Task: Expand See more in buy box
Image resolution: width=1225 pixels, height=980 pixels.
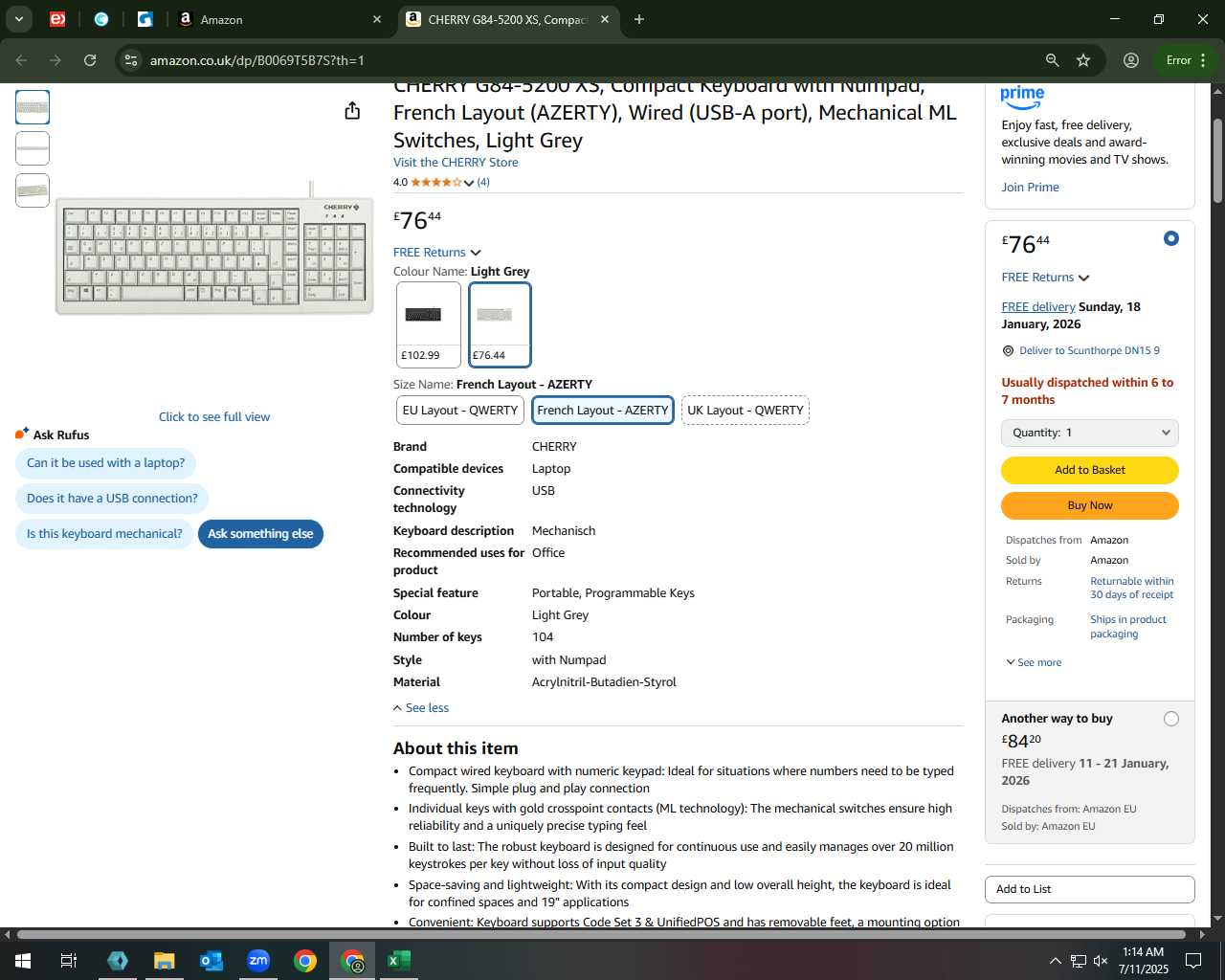Action: click(1034, 662)
